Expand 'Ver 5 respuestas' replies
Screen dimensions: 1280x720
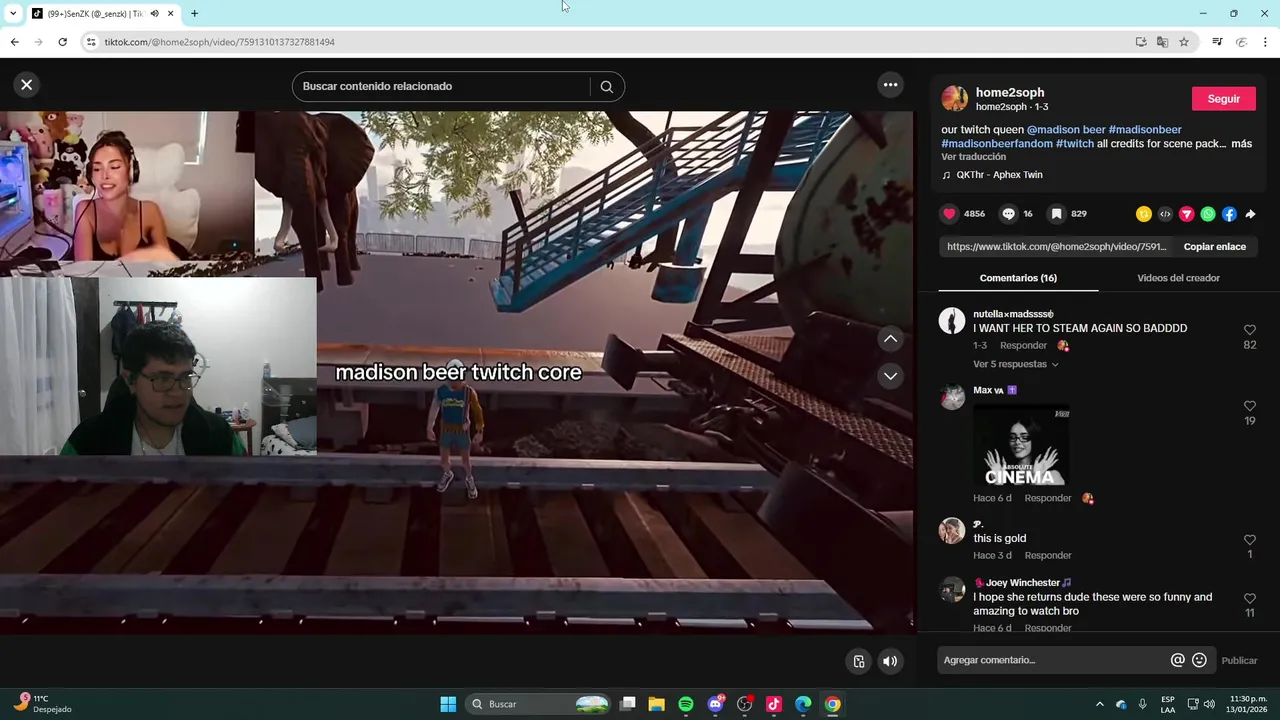click(1015, 364)
